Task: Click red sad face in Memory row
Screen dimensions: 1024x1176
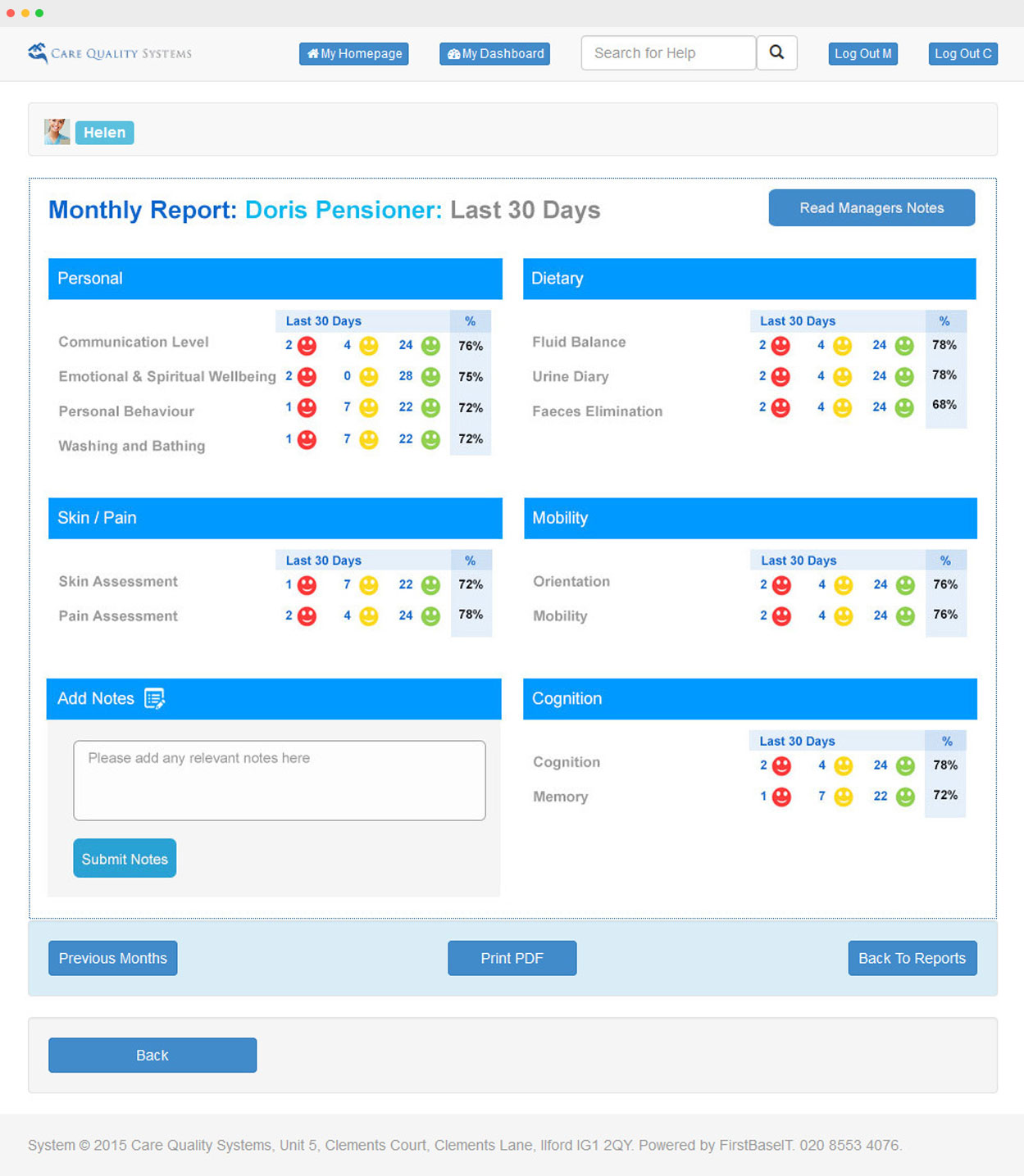Action: 782,797
